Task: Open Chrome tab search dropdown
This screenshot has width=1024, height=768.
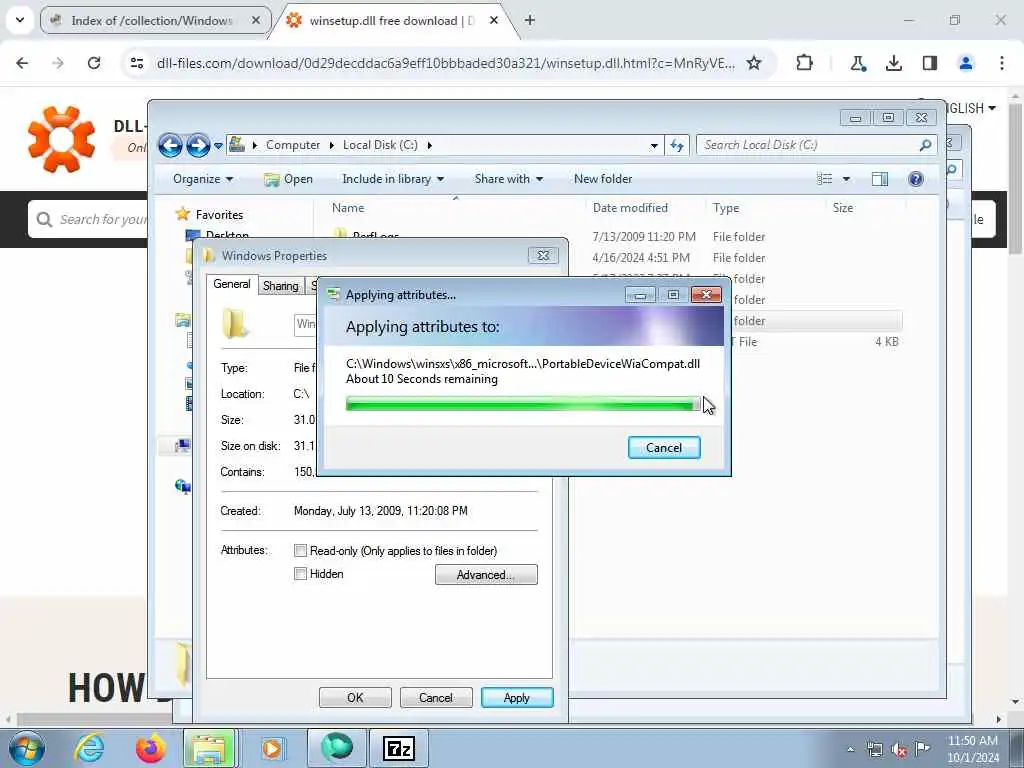Action: [20, 20]
